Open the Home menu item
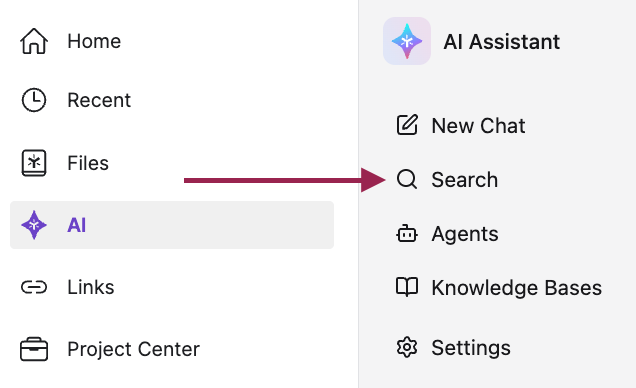 click(x=94, y=41)
